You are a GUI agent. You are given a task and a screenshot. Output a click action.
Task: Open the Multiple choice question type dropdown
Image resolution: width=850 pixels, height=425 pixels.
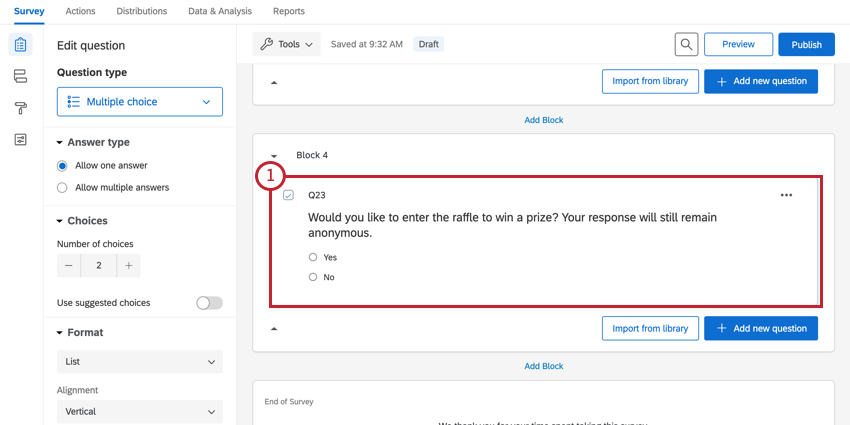pos(140,102)
